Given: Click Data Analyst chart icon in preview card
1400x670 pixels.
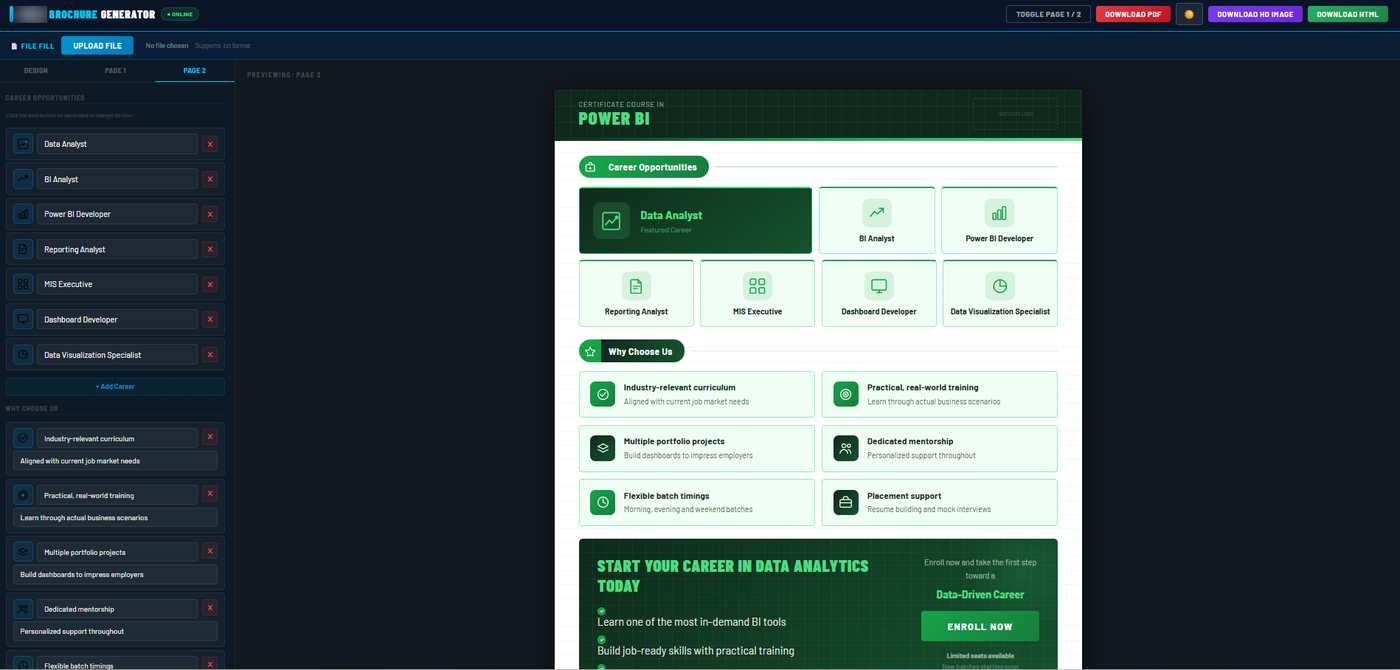Looking at the screenshot, I should tap(611, 221).
